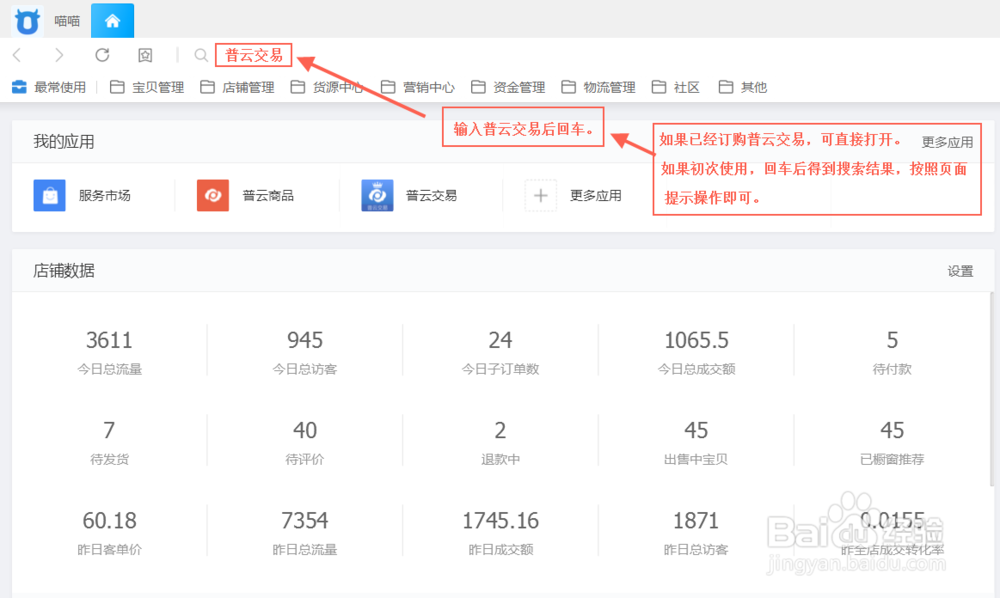This screenshot has width=1000, height=598.
Task: Click the favorites star bookmark icon
Action: [145, 55]
